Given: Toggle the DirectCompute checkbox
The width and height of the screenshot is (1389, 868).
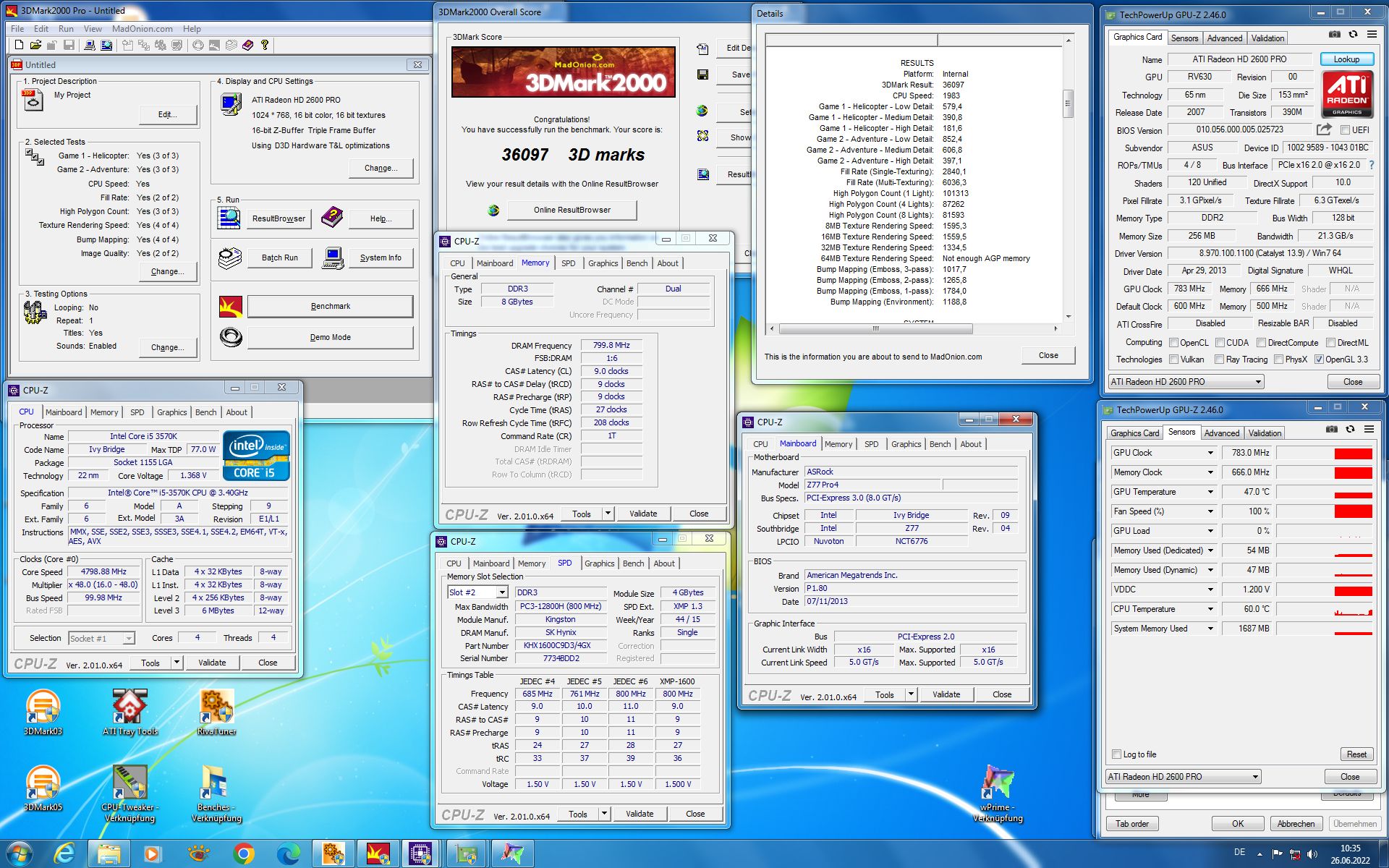Looking at the screenshot, I should coord(1261,343).
